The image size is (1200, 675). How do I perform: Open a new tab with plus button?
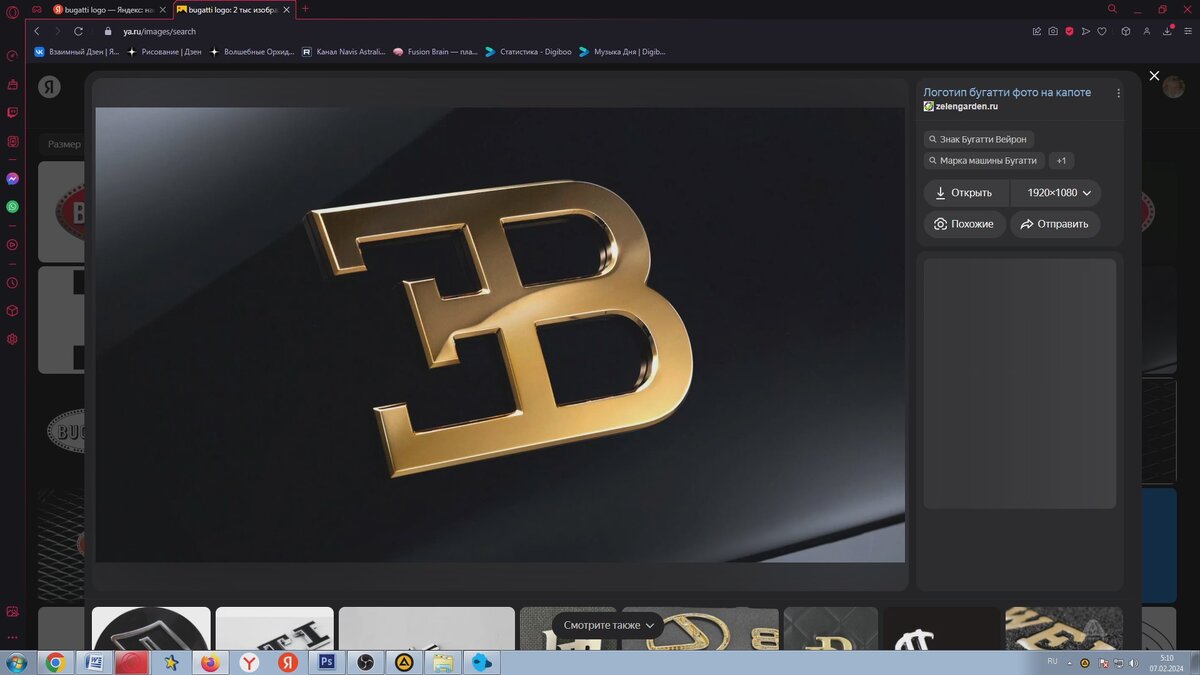pos(305,9)
